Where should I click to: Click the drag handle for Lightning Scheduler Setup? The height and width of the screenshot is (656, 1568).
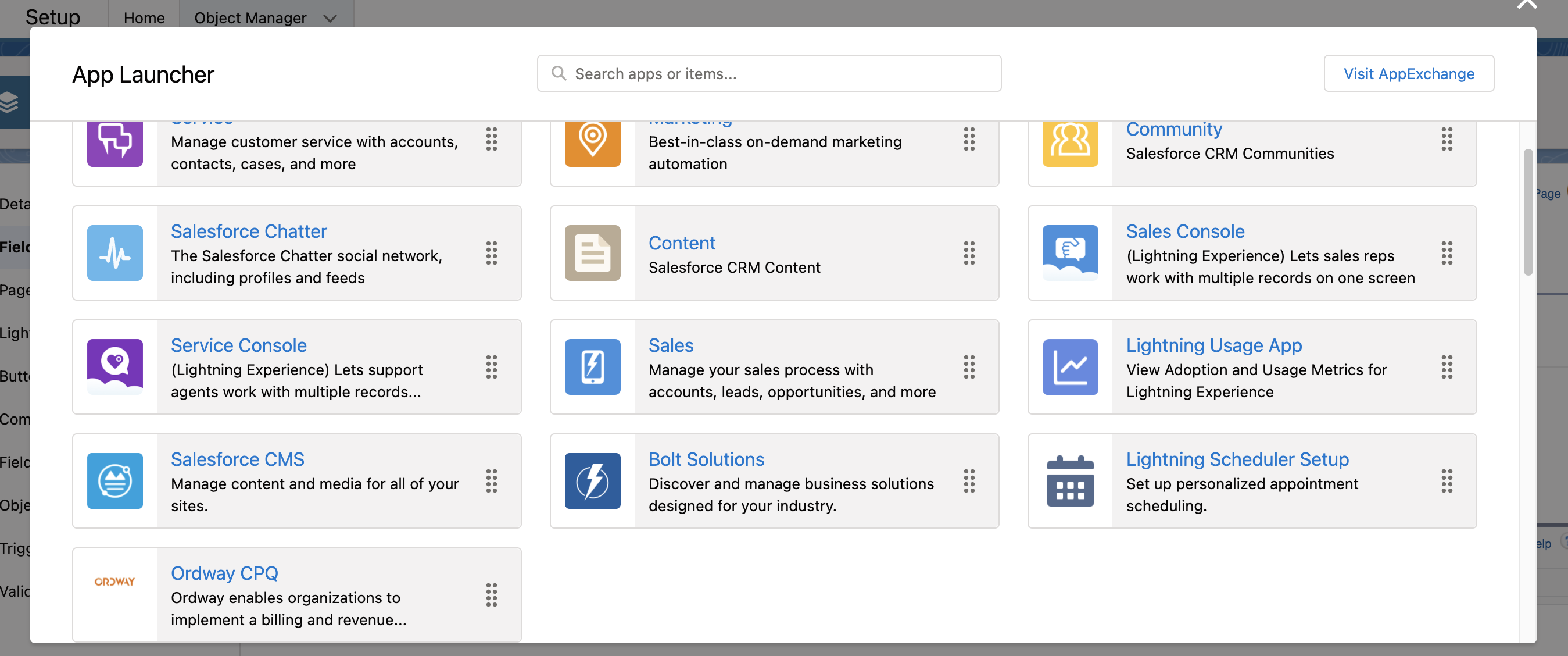[1447, 480]
